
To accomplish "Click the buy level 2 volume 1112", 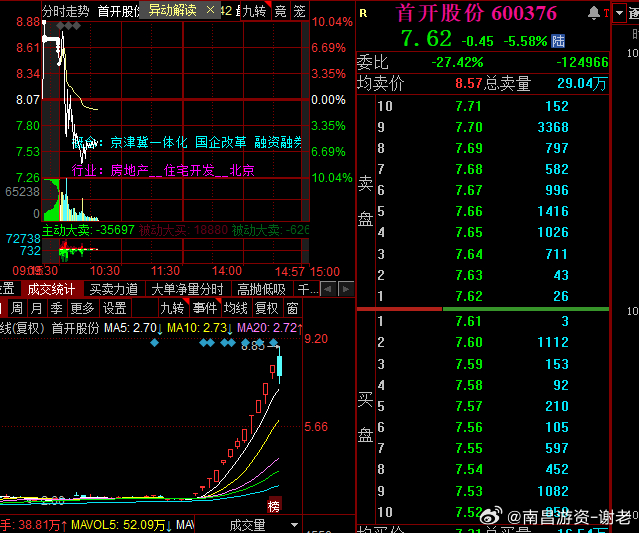I will (x=553, y=342).
